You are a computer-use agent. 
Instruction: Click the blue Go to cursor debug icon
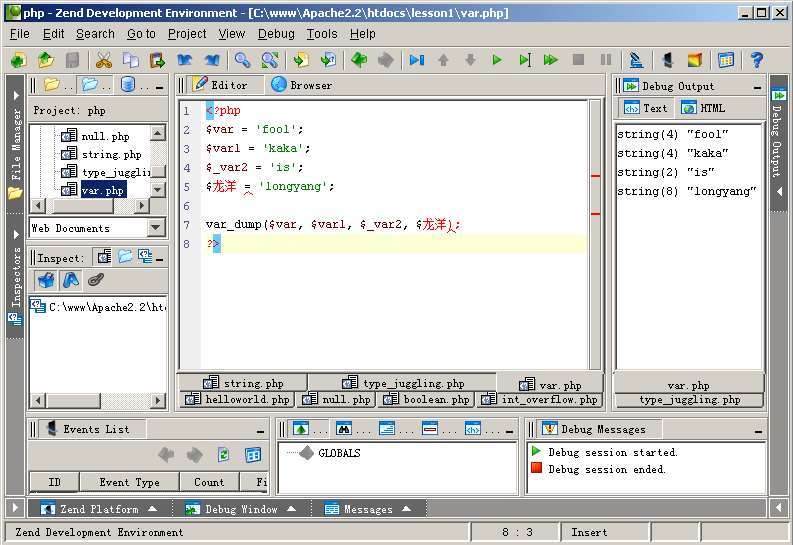tap(417, 60)
